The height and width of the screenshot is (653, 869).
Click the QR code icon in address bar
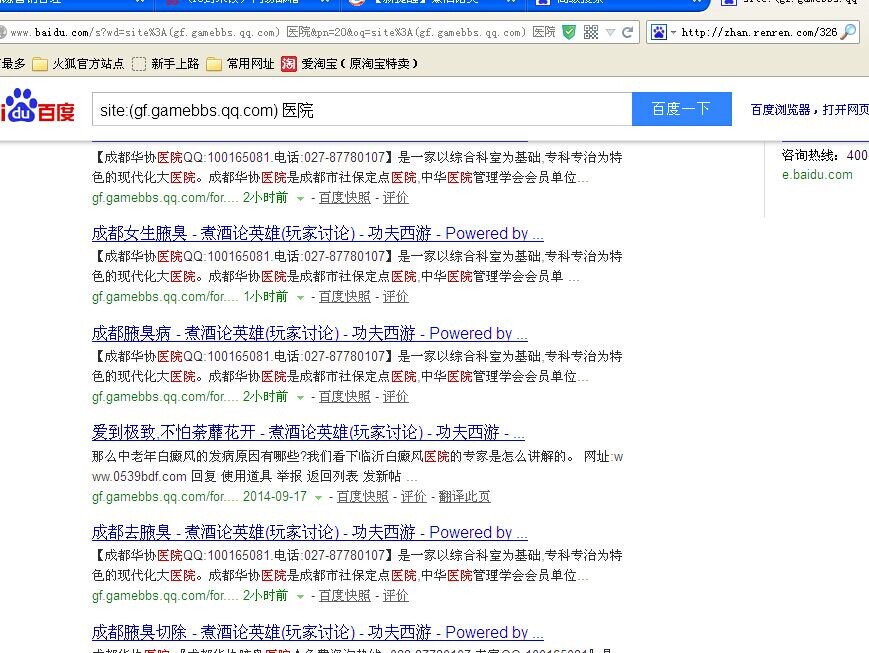point(590,32)
